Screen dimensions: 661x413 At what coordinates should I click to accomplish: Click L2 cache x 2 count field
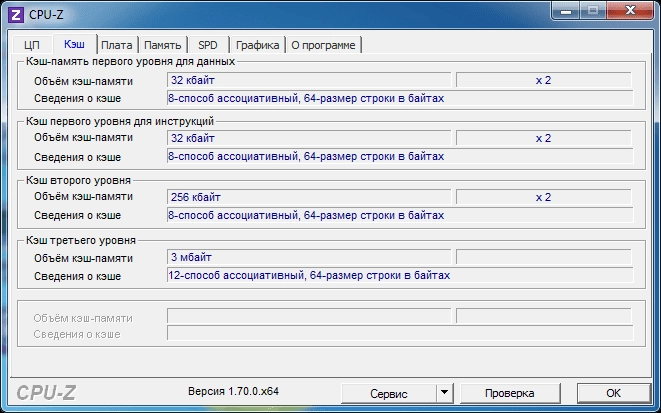point(543,197)
